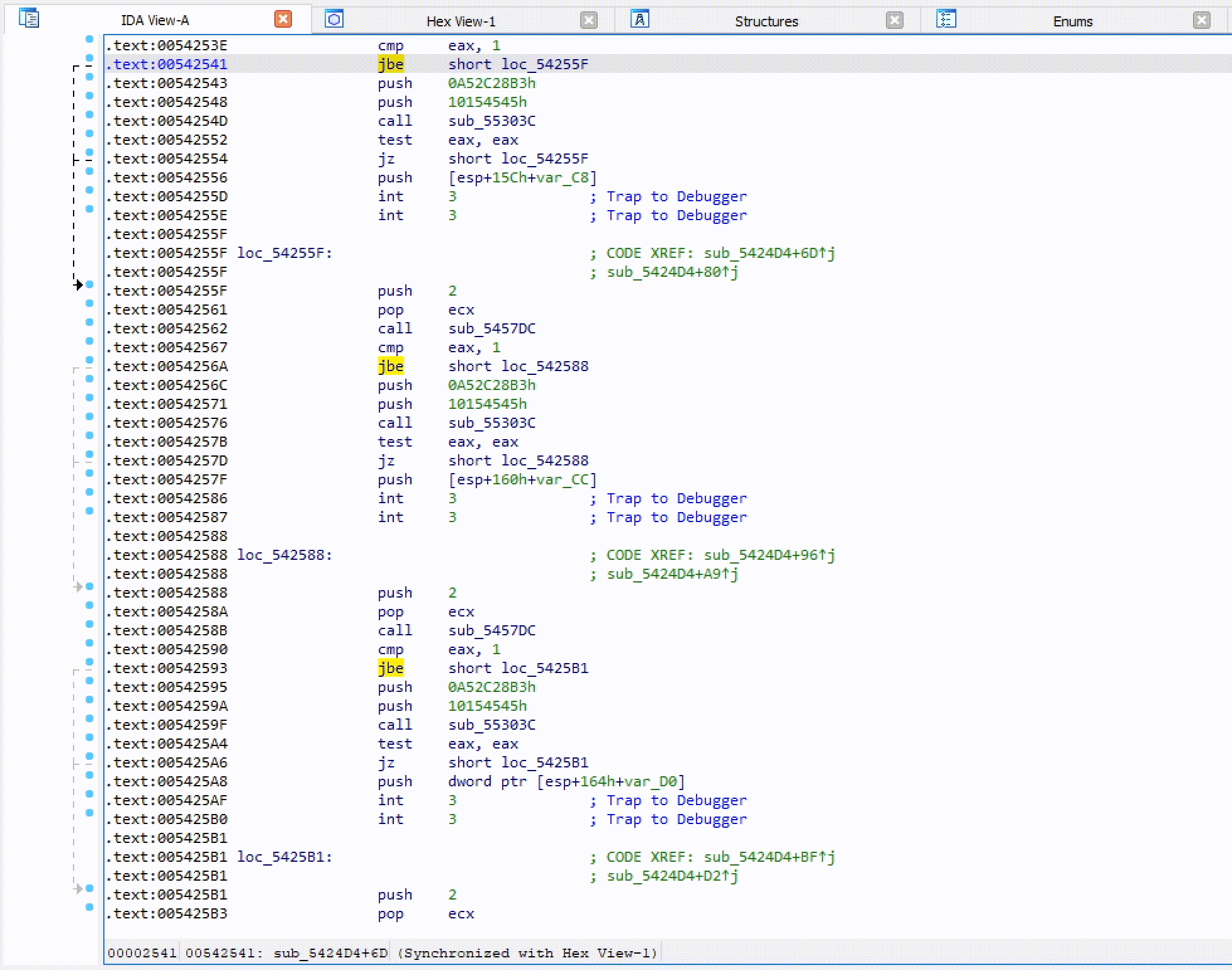Close the Structures panel tab
This screenshot has width=1232, height=970.
893,19
